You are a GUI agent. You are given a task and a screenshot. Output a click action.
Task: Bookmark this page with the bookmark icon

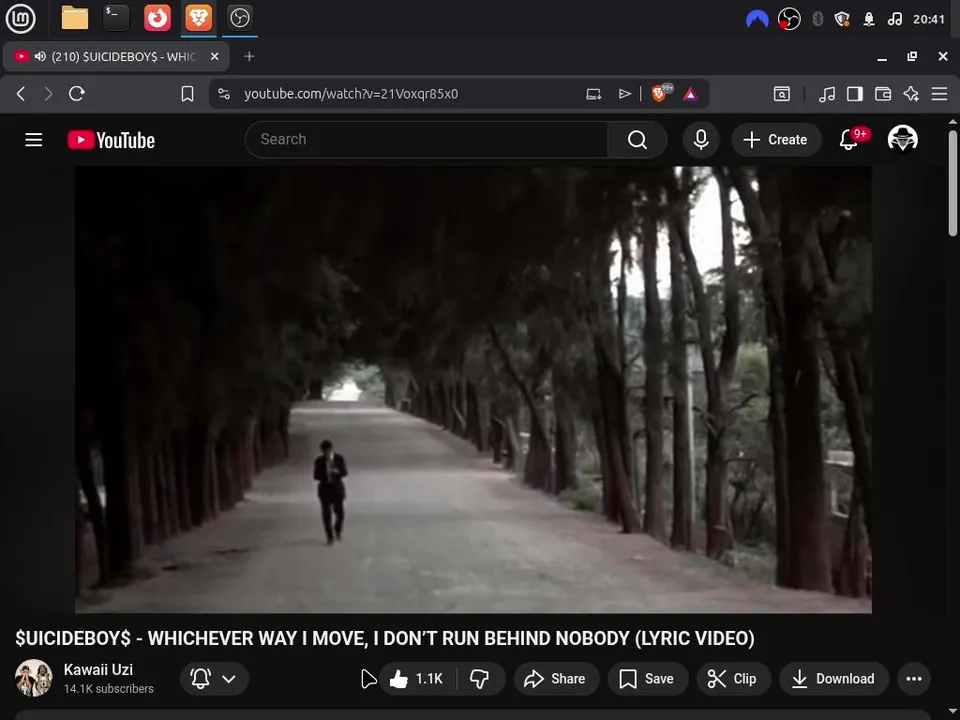[x=187, y=94]
